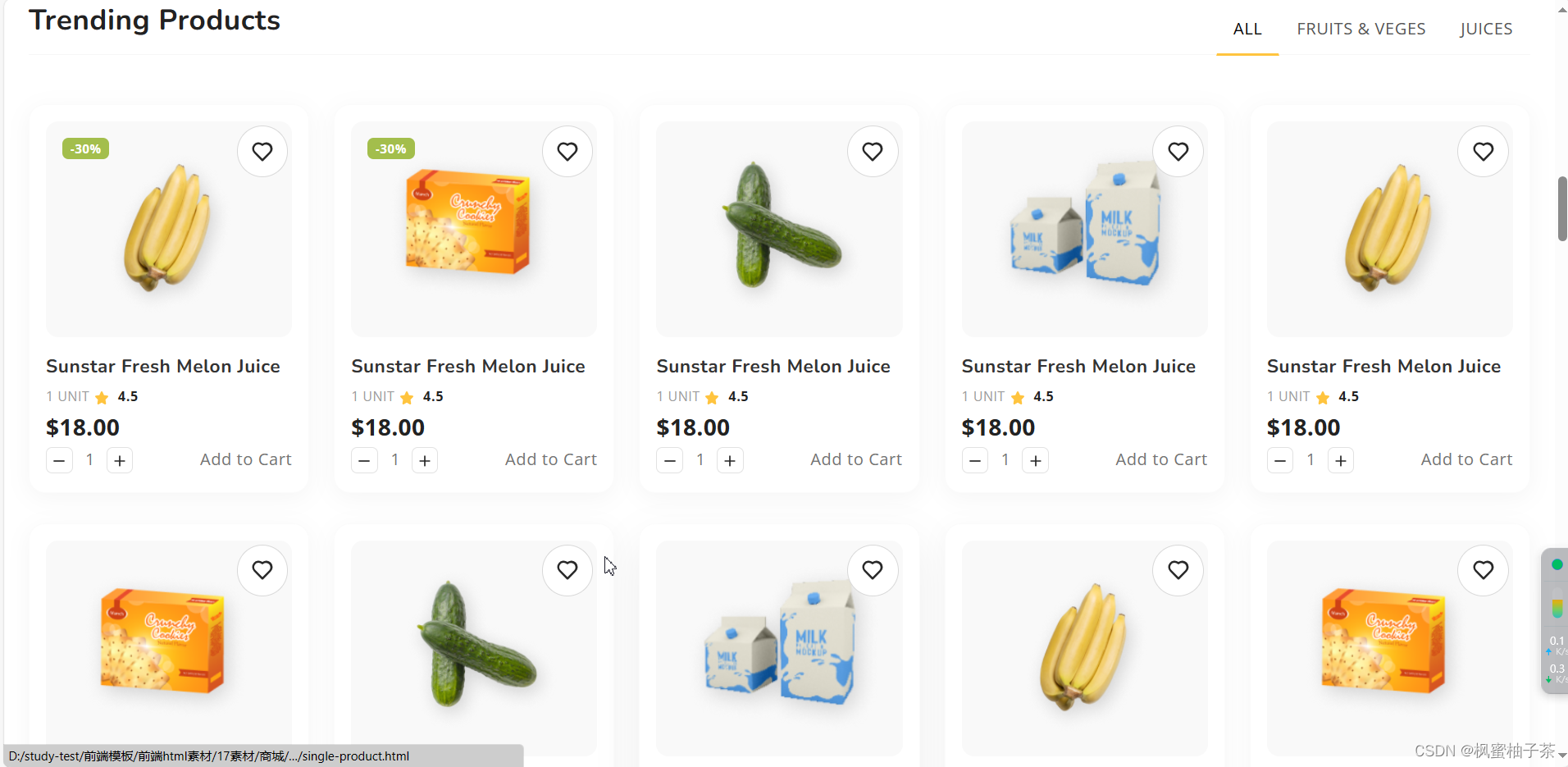Add the milk carton product to cart
The width and height of the screenshot is (1568, 767).
pyautogui.click(x=1160, y=459)
